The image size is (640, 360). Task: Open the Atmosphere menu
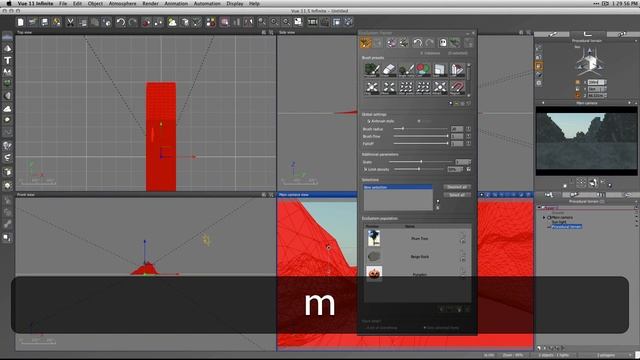tap(122, 3)
